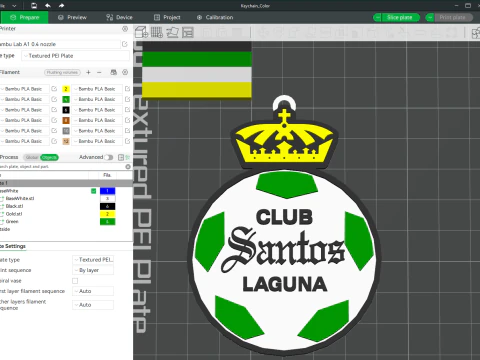480x360 pixels.
Task: Click compare presets icon beside Advanced
Action: 121,157
